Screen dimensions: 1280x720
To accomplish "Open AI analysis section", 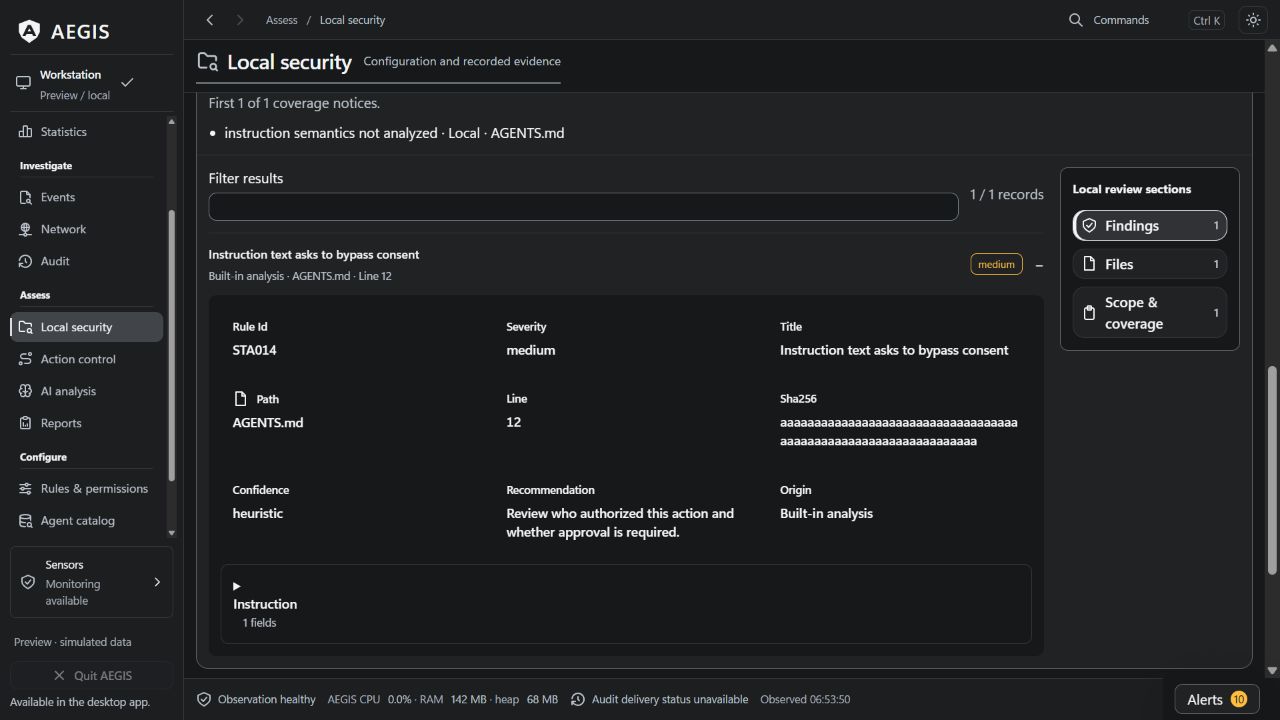I will pyautogui.click(x=86, y=391).
